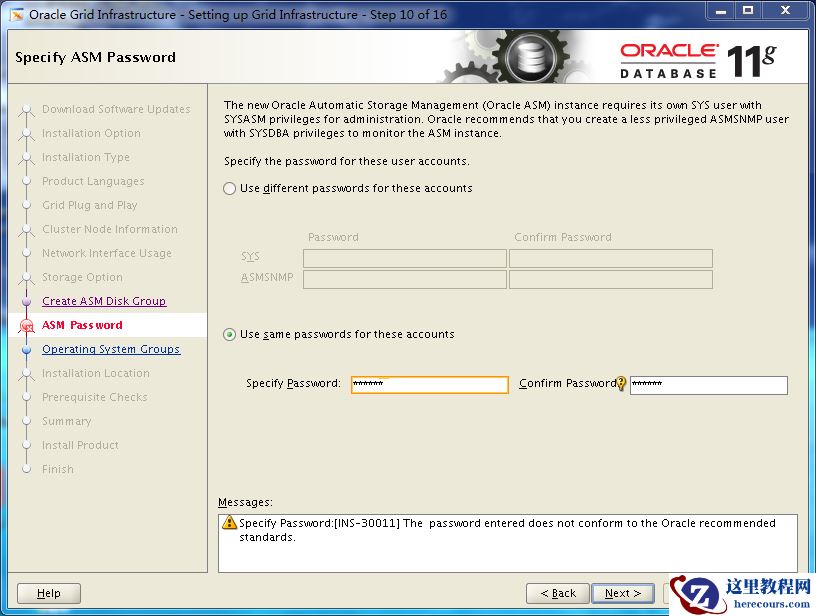Click the Create ASM Disk Group step bullet
This screenshot has width=816, height=616.
tap(27, 301)
